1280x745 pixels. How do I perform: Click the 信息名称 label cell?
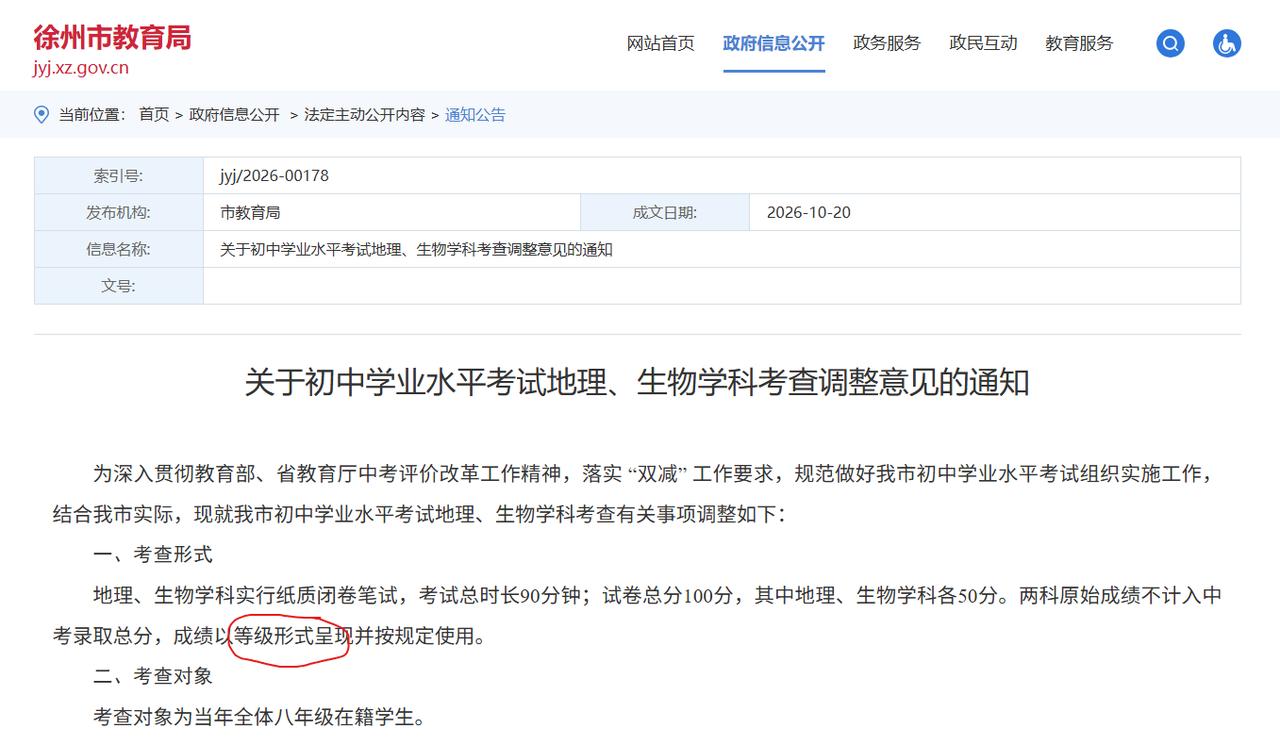click(x=119, y=249)
